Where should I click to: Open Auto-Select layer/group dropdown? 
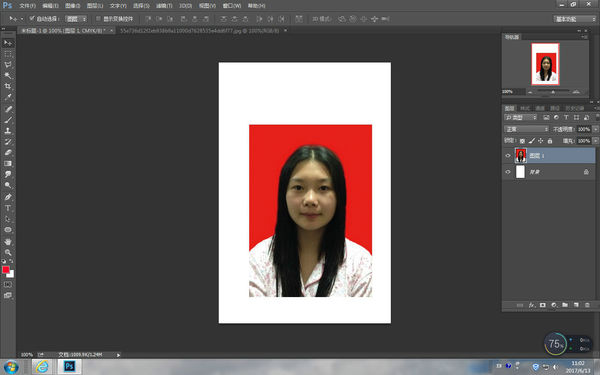click(x=76, y=19)
